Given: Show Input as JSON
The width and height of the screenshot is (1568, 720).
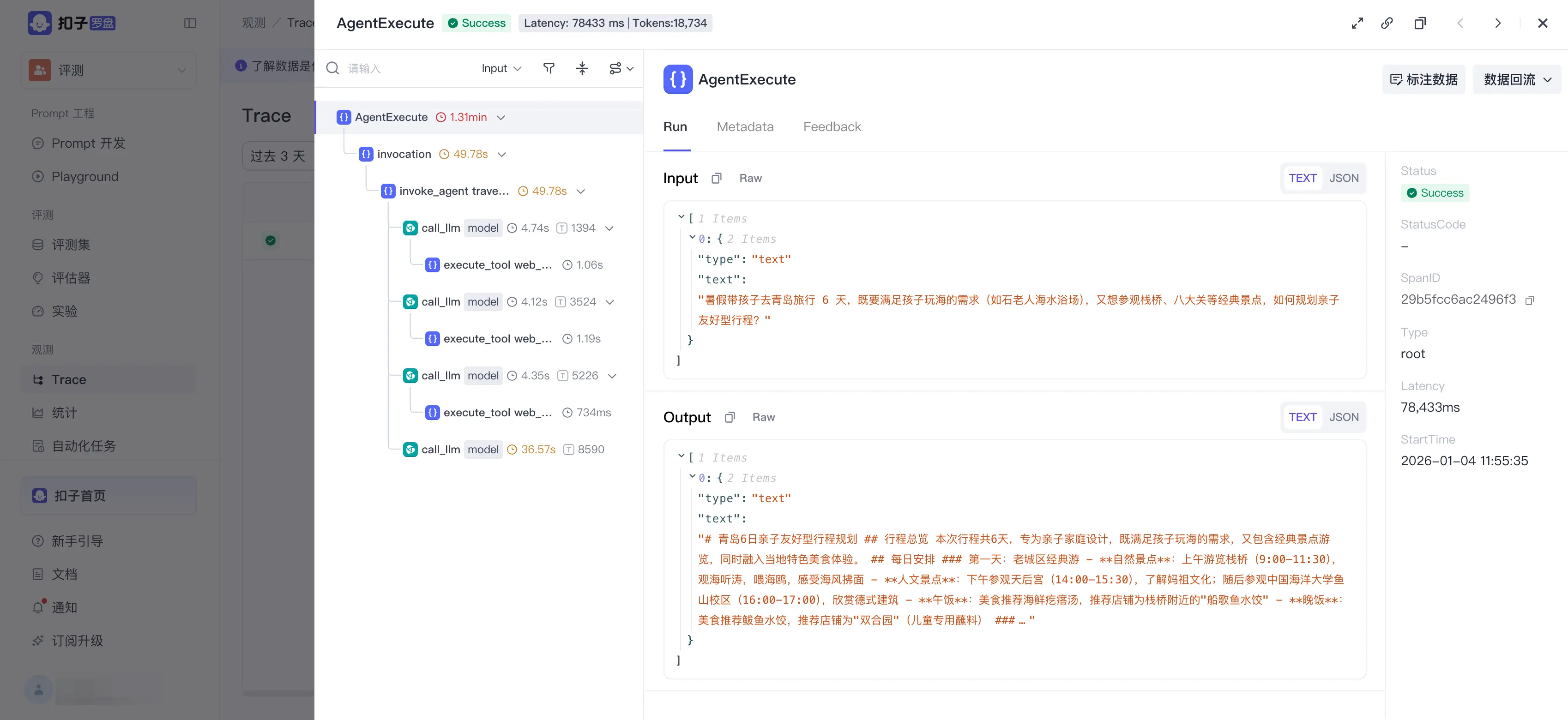Looking at the screenshot, I should (1344, 178).
